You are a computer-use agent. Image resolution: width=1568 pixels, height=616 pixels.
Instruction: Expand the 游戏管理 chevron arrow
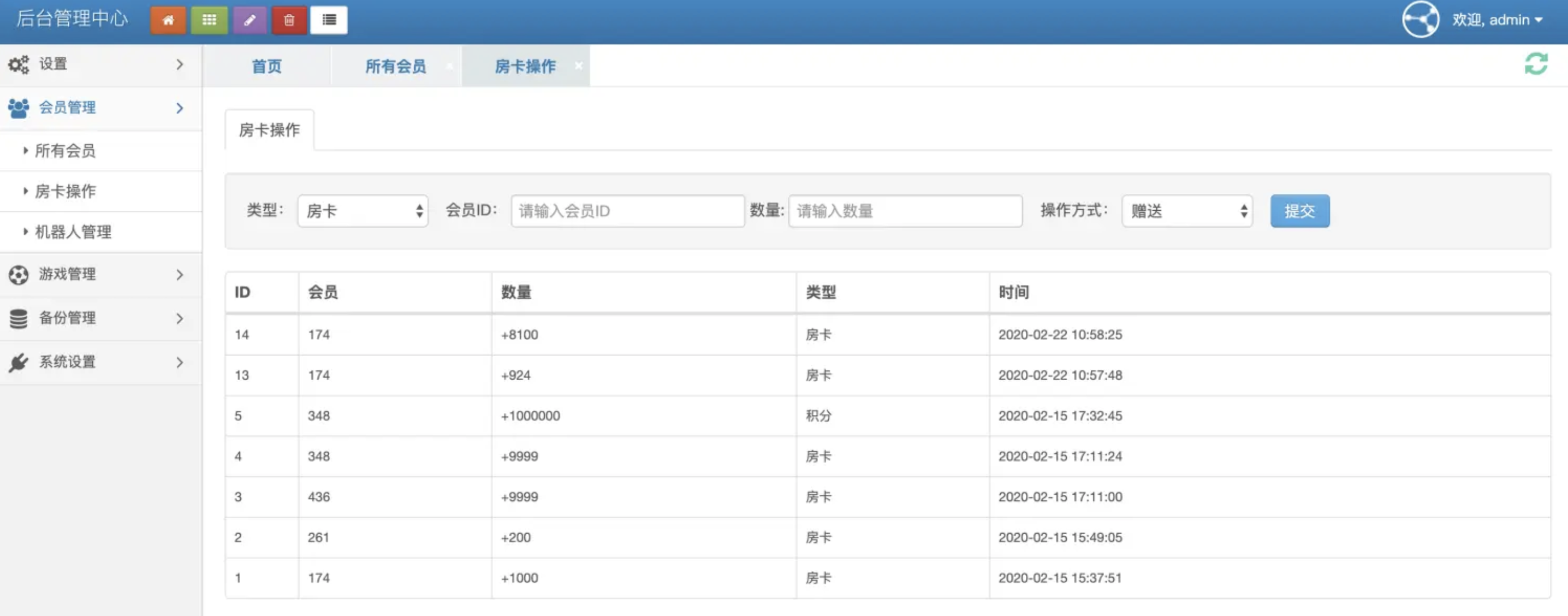180,275
